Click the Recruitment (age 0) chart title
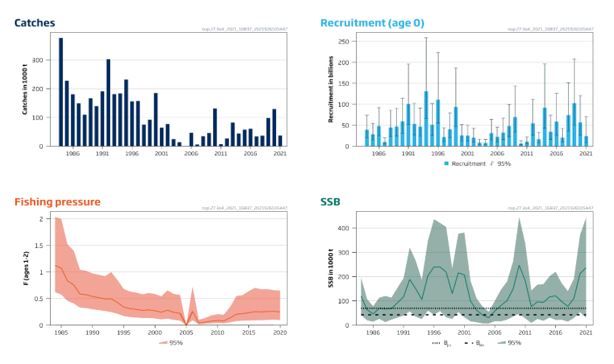Image resolution: width=614 pixels, height=364 pixels. tap(372, 23)
